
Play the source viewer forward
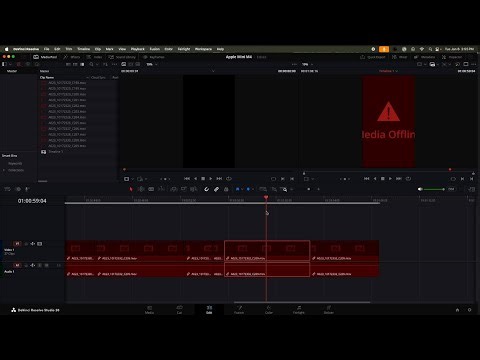click(x=211, y=179)
